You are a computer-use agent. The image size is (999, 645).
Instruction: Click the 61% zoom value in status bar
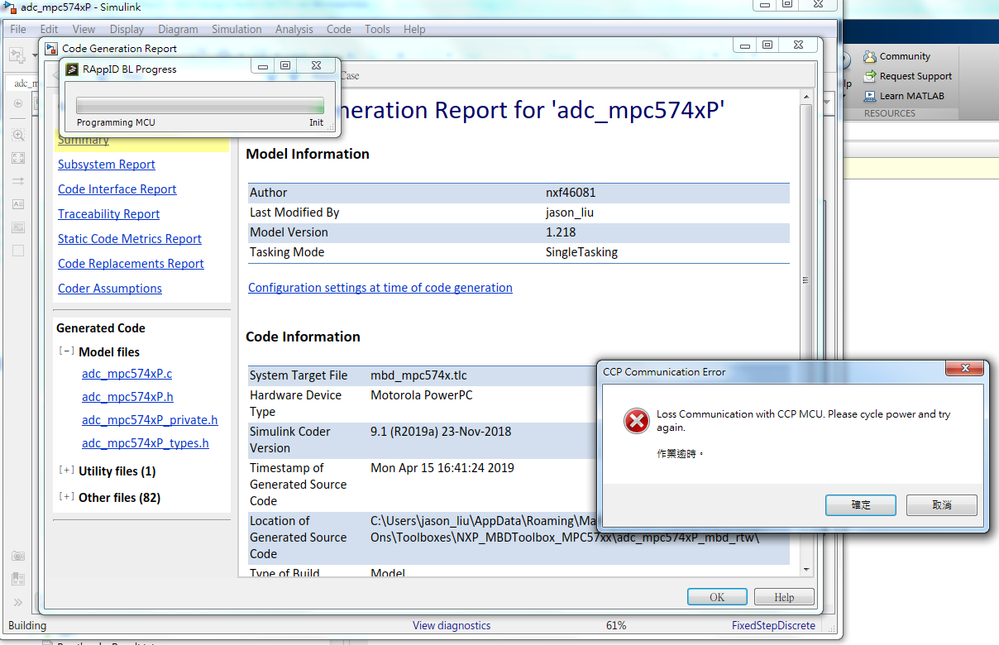tap(615, 625)
